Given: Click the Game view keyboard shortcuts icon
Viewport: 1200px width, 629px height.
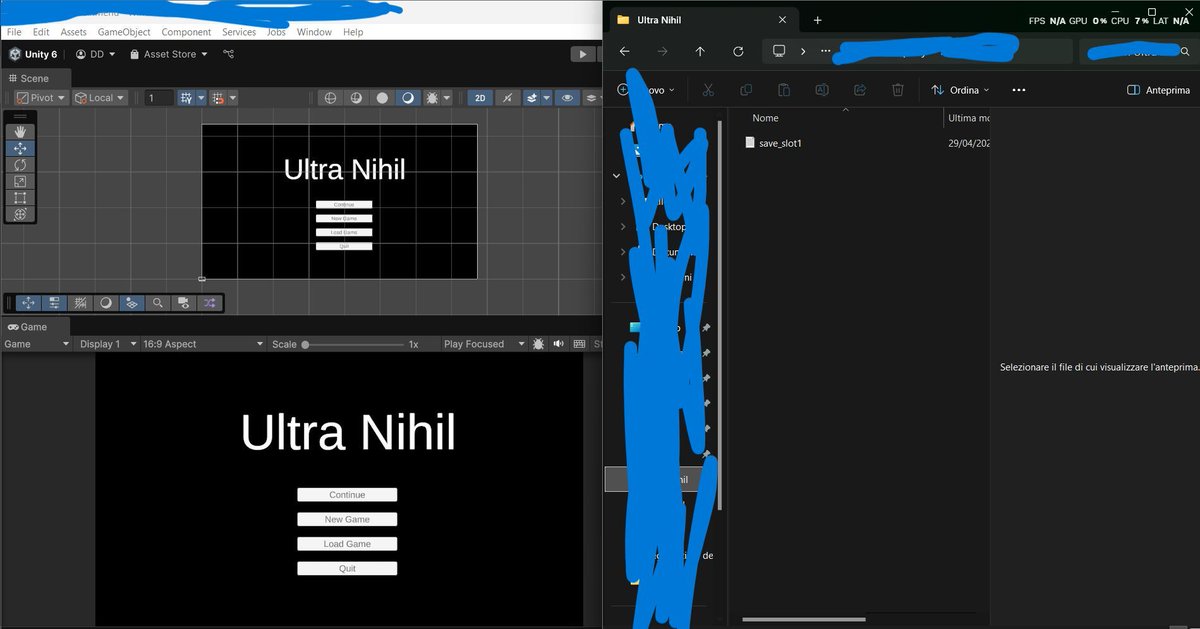Looking at the screenshot, I should click(577, 344).
